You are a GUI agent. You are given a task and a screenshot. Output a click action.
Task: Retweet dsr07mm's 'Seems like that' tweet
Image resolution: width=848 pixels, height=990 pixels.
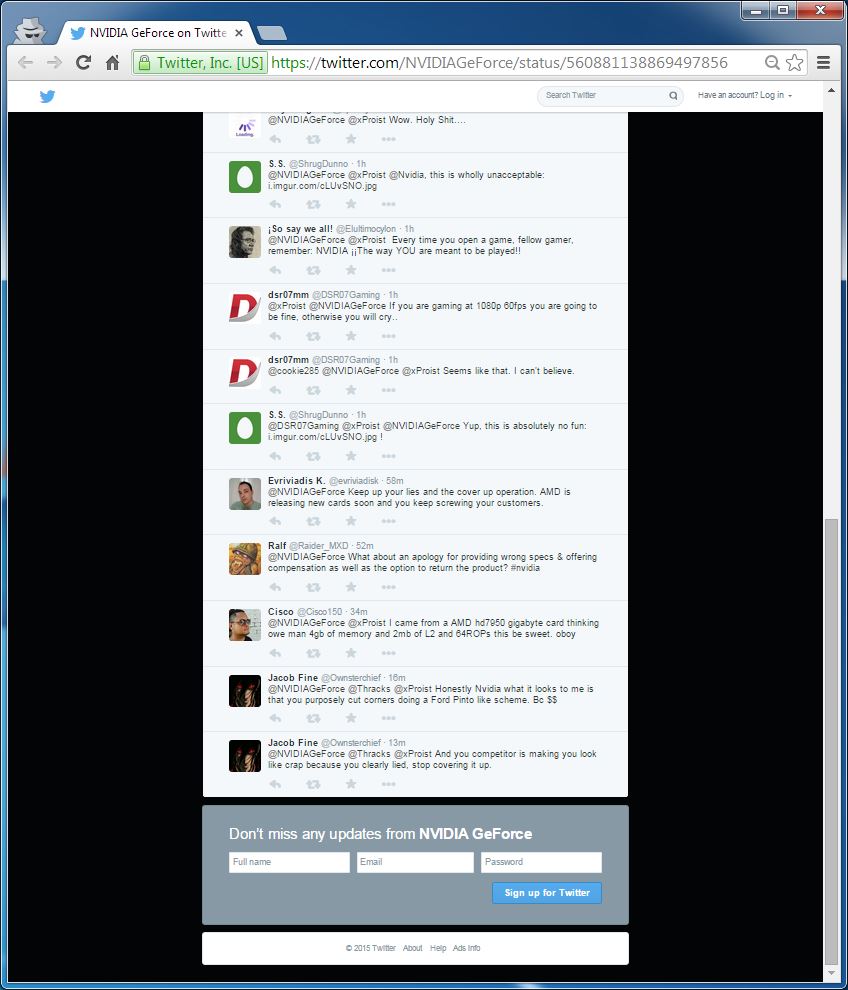[x=313, y=390]
